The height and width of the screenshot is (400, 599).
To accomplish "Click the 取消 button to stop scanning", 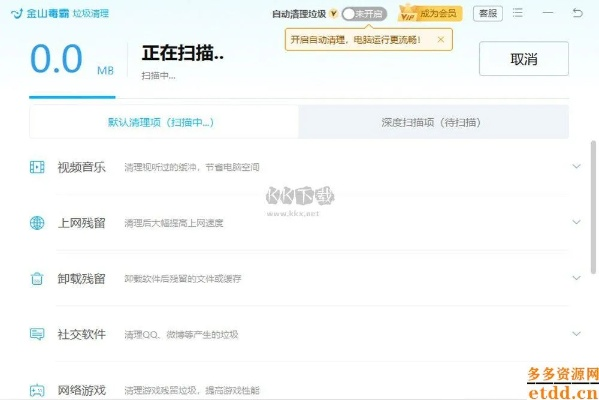I will [524, 59].
